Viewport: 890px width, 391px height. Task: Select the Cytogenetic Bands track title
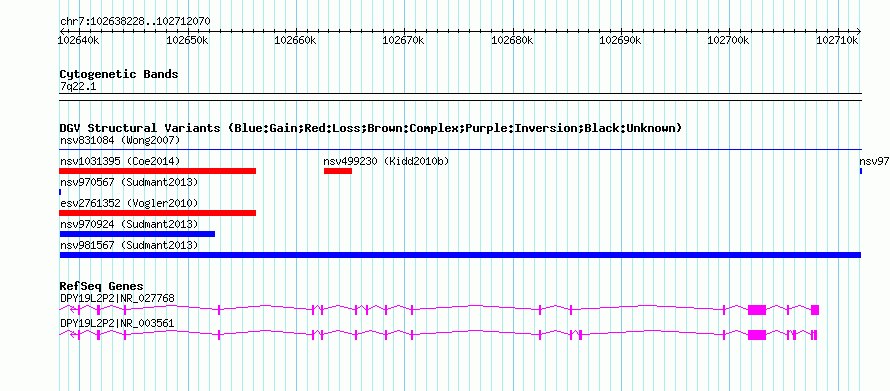pos(119,74)
